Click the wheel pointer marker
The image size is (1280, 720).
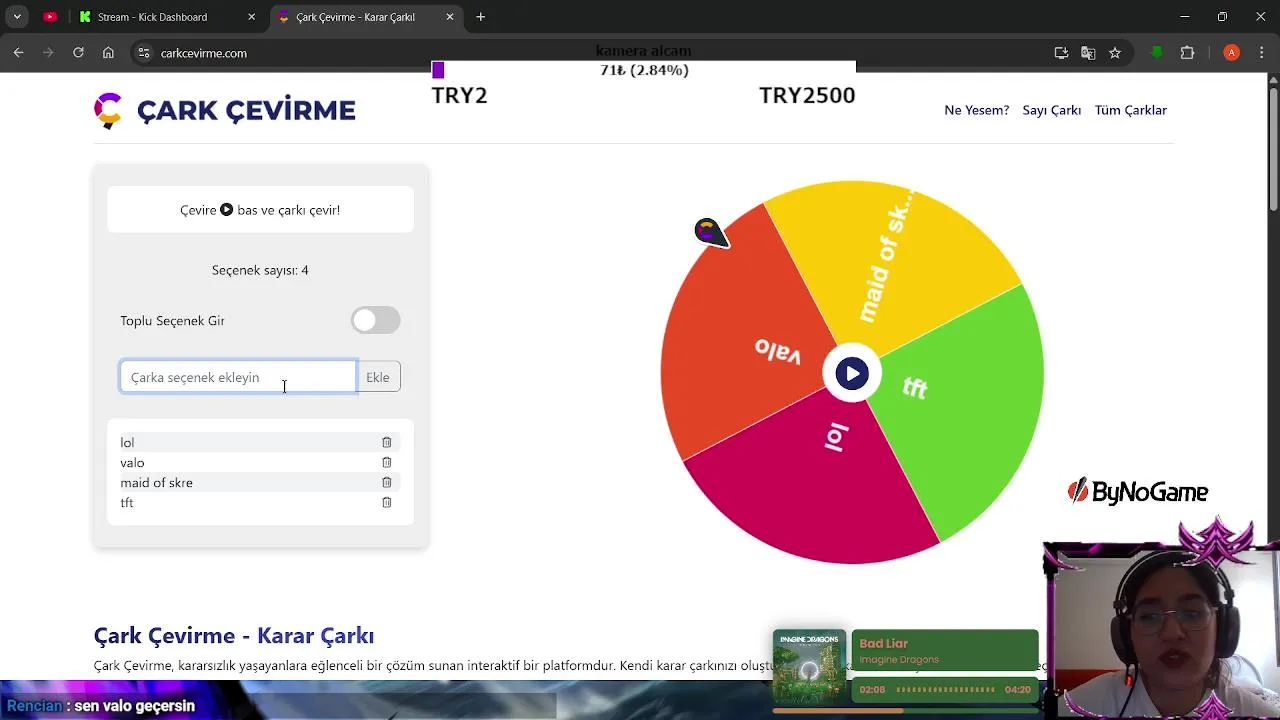click(x=711, y=233)
